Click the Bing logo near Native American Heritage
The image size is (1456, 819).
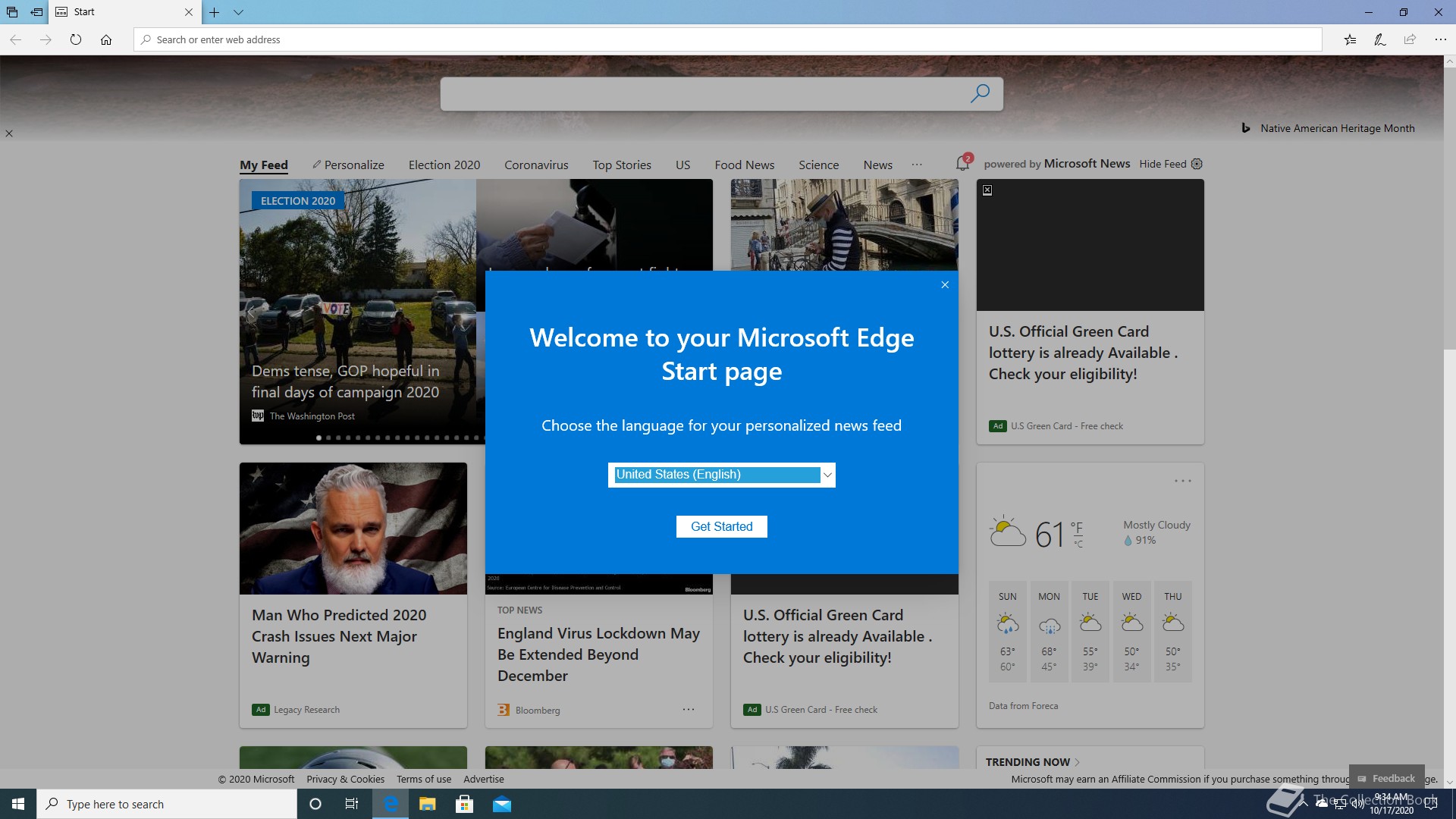(x=1245, y=128)
